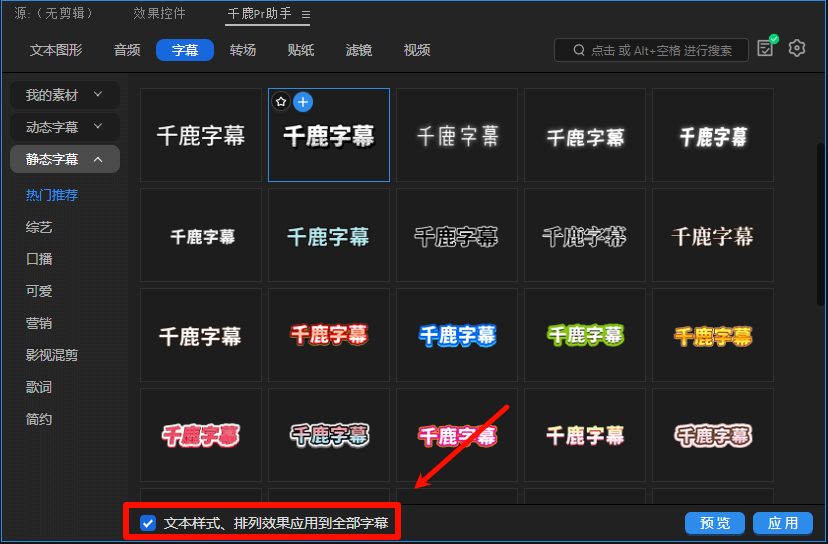Viewport: 828px width, 544px height.
Task: Open the 视频 tab
Action: point(417,50)
